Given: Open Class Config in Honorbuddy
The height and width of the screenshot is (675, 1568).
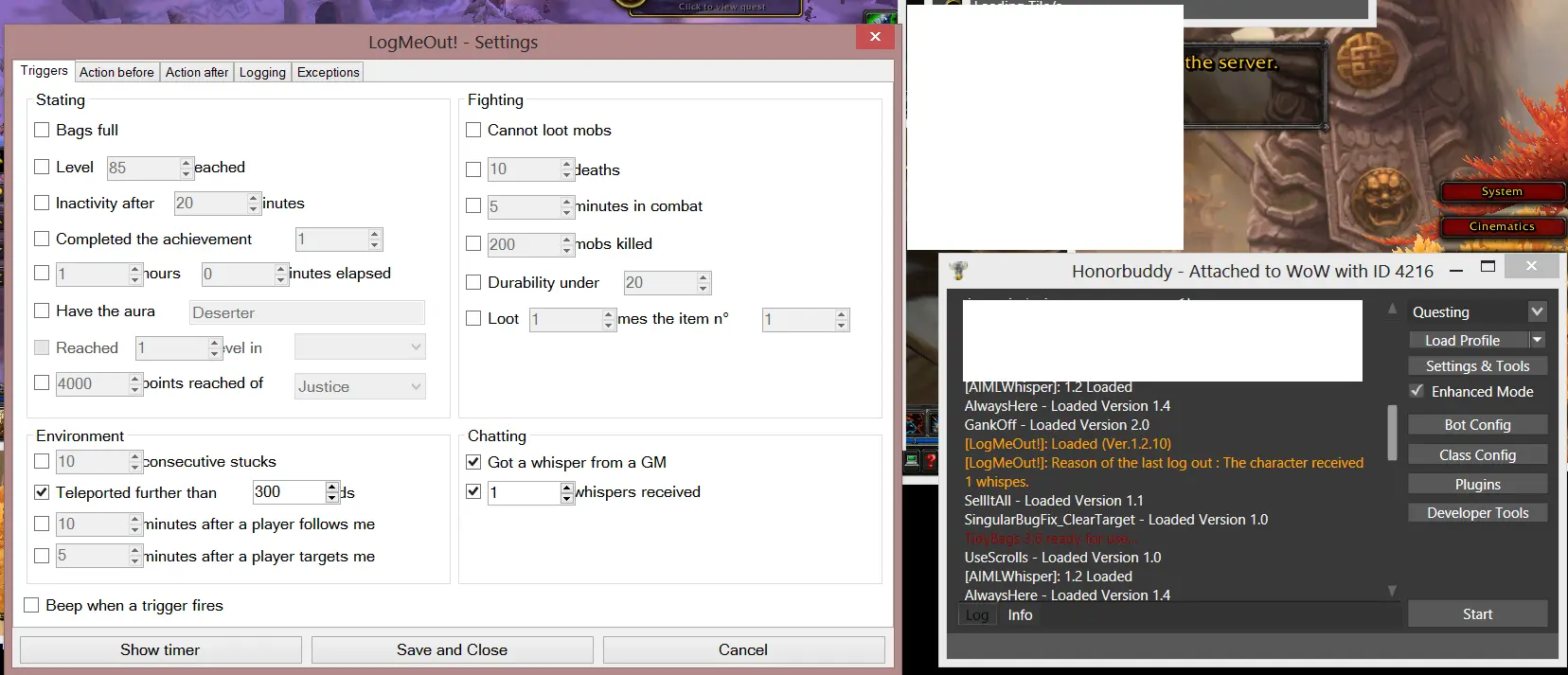Looking at the screenshot, I should click(x=1477, y=455).
